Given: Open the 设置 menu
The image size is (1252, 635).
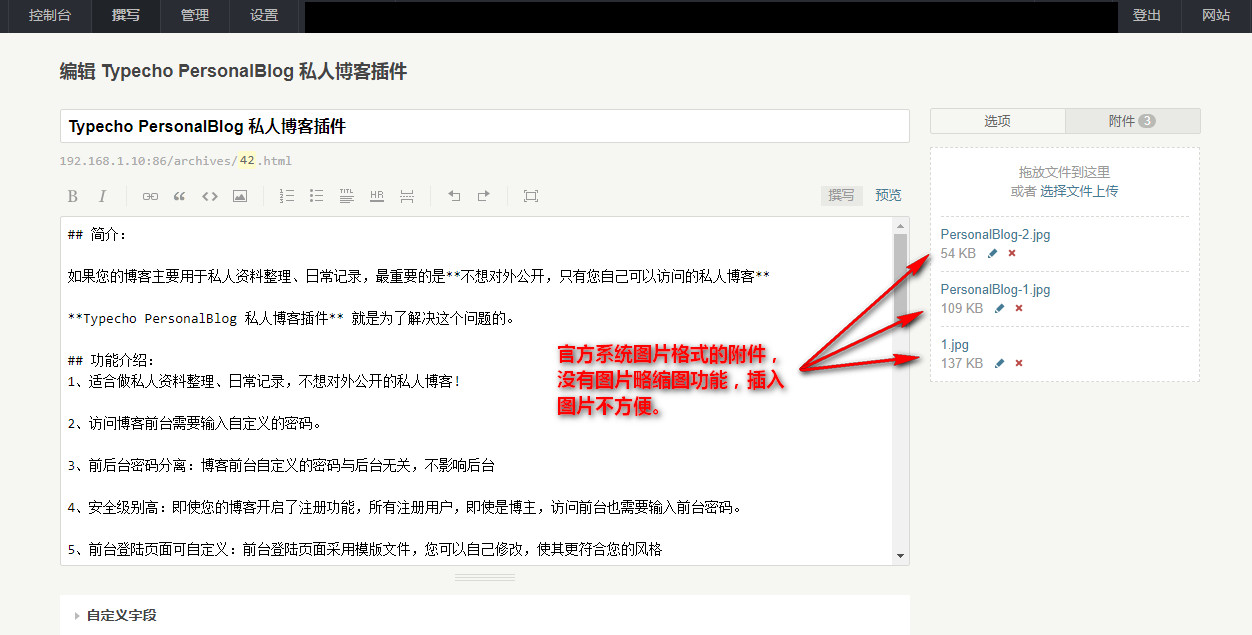Looking at the screenshot, I should pyautogui.click(x=264, y=16).
